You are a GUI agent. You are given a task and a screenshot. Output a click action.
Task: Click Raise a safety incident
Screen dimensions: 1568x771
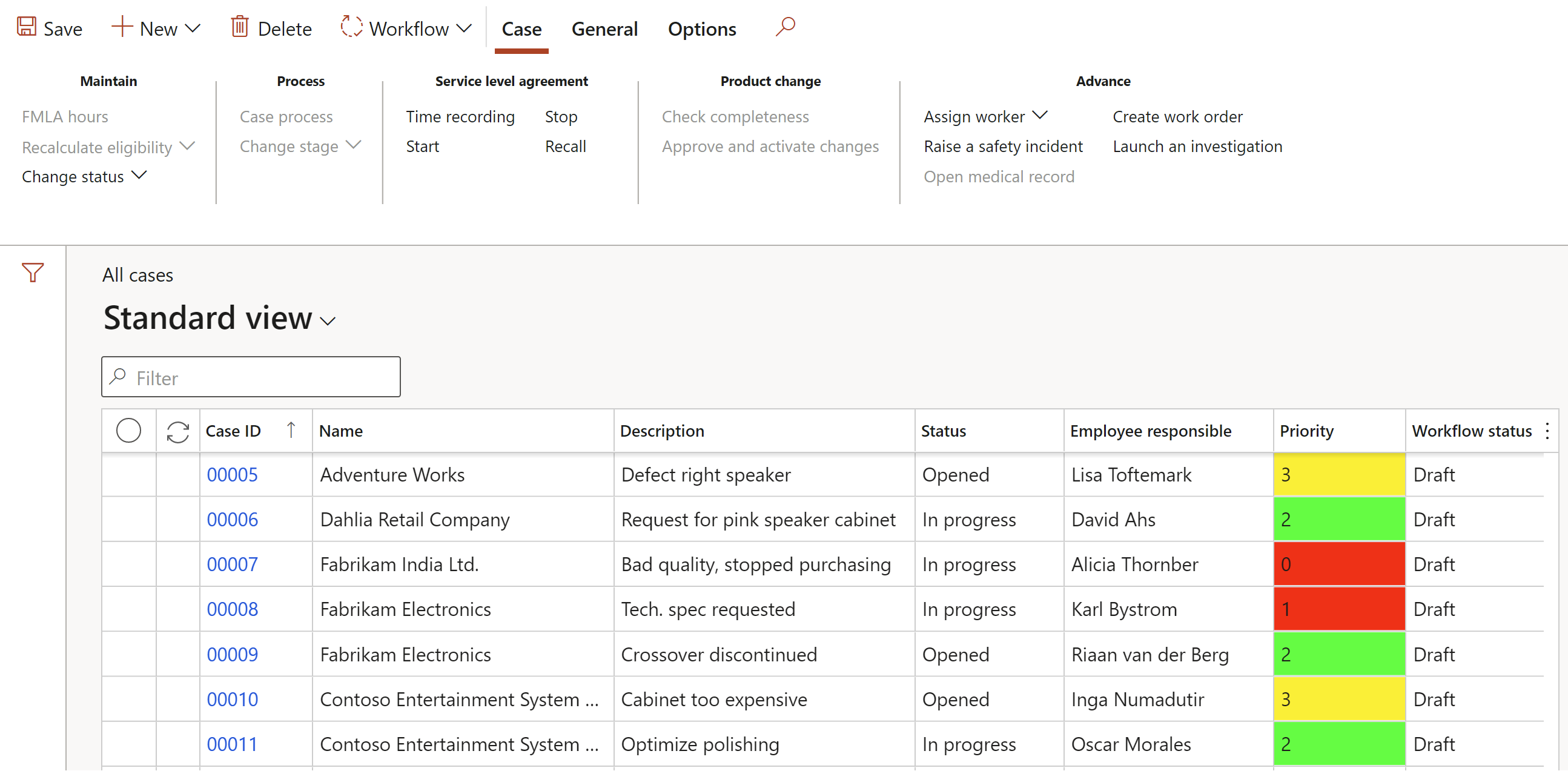point(1003,146)
